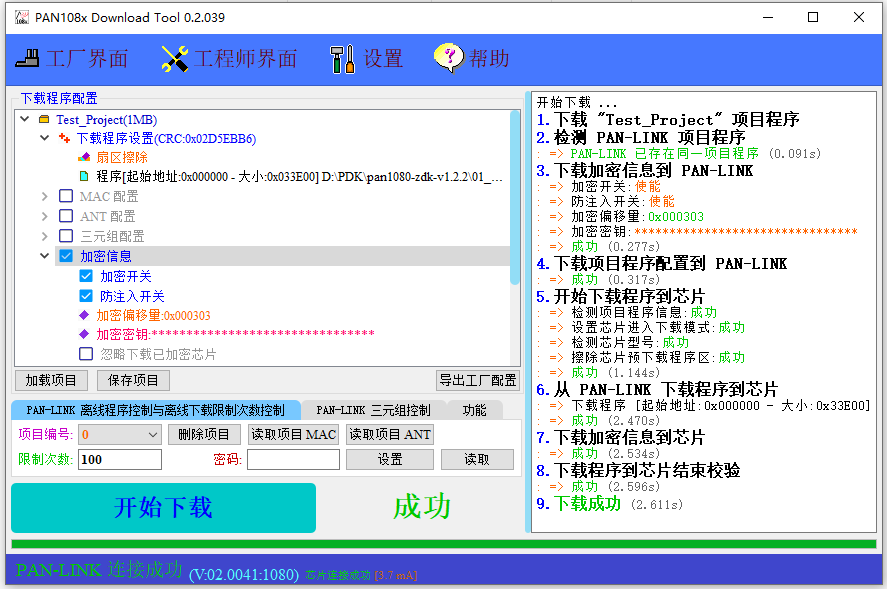The image size is (887, 589).
Task: Click the 读取项目 MAC button
Action: (294, 435)
